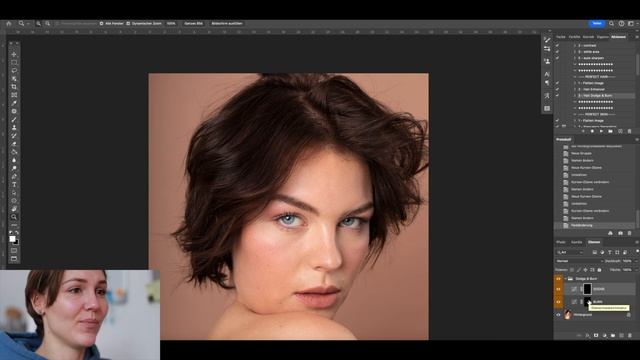Hide the Dodge curves layer

click(x=558, y=289)
